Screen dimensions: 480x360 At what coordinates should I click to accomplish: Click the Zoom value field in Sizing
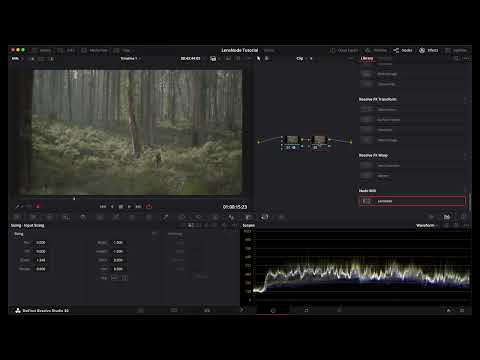[x=41, y=260]
